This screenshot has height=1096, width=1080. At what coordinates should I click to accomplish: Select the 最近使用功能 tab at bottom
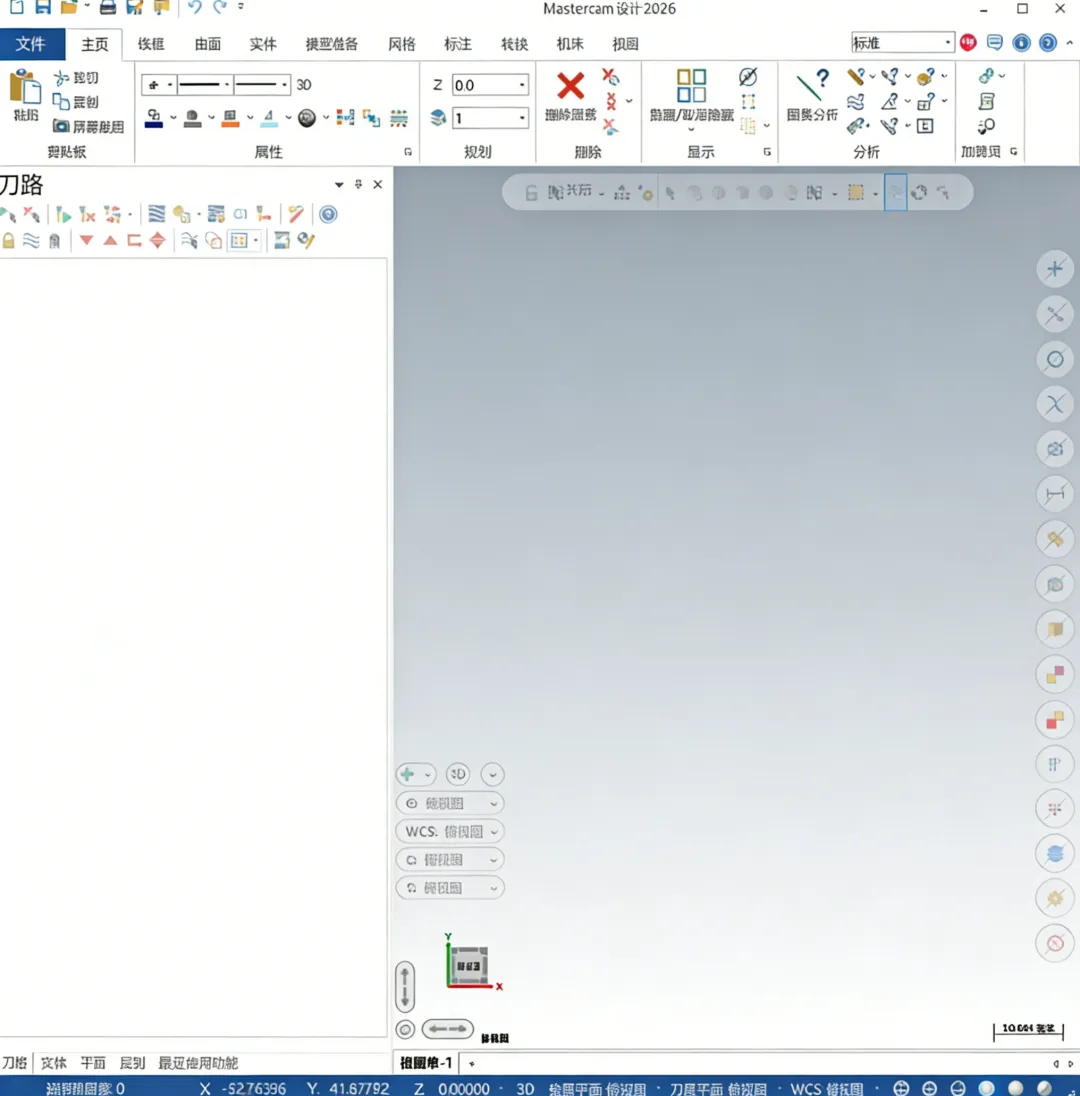pos(198,1062)
